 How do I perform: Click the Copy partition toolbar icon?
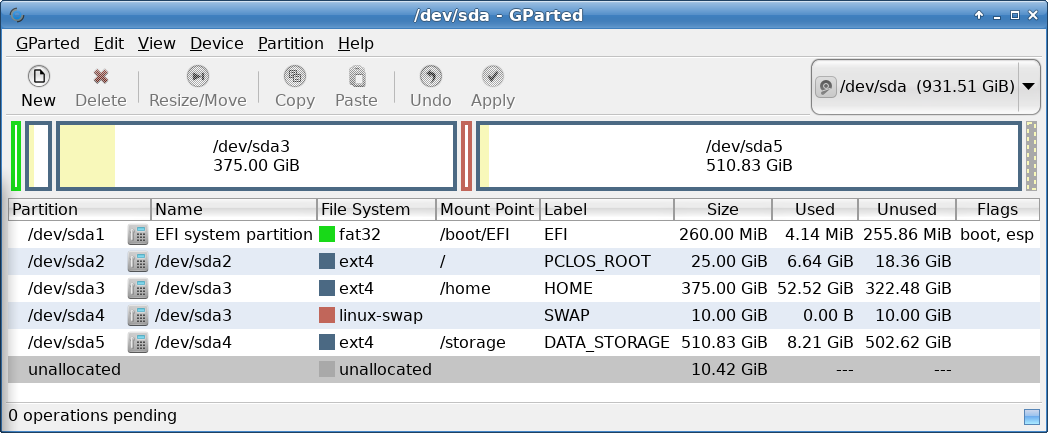click(295, 76)
